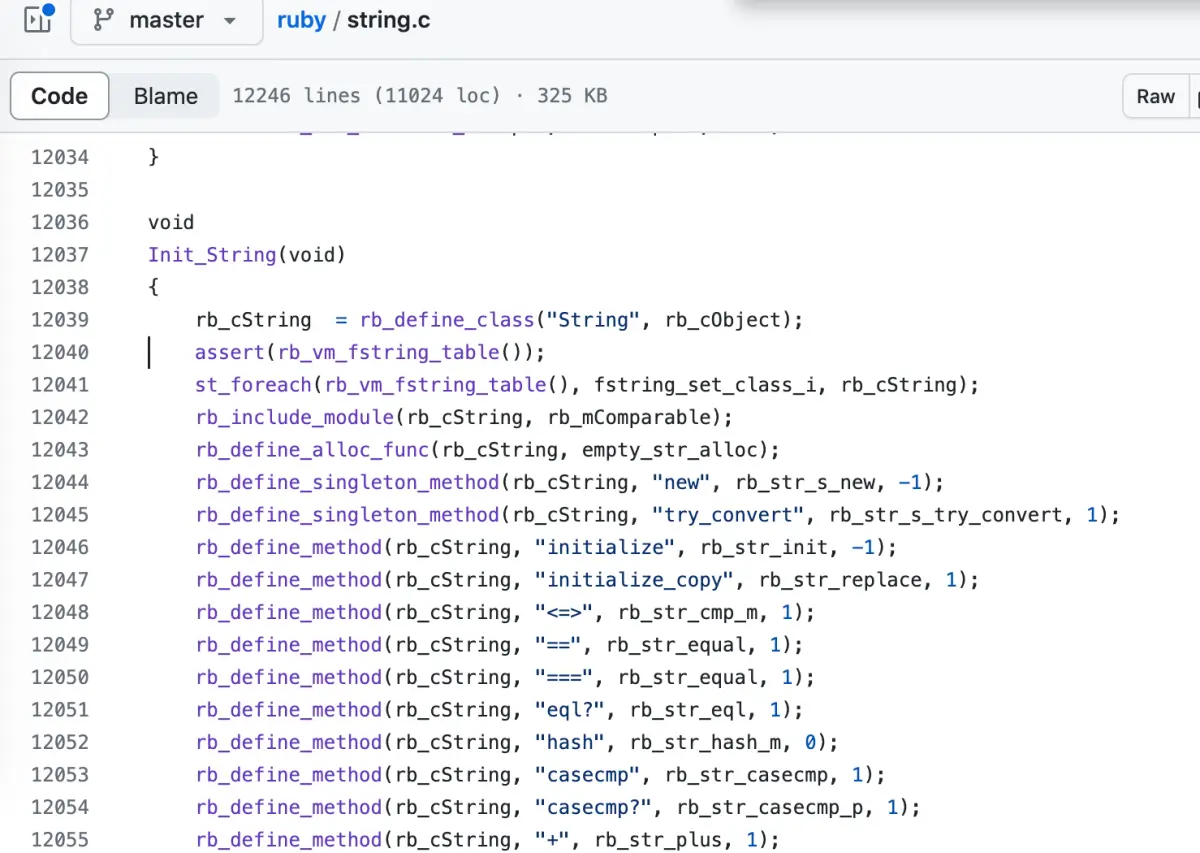Click rb_str_s_new in the code
The width and height of the screenshot is (1200, 853).
tap(805, 482)
